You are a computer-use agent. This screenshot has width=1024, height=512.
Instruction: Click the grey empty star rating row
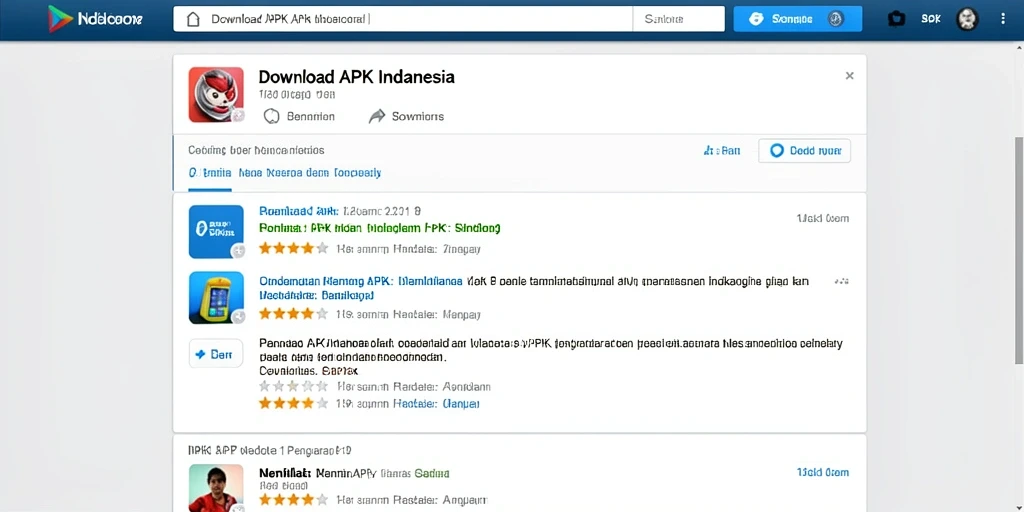[x=293, y=387]
